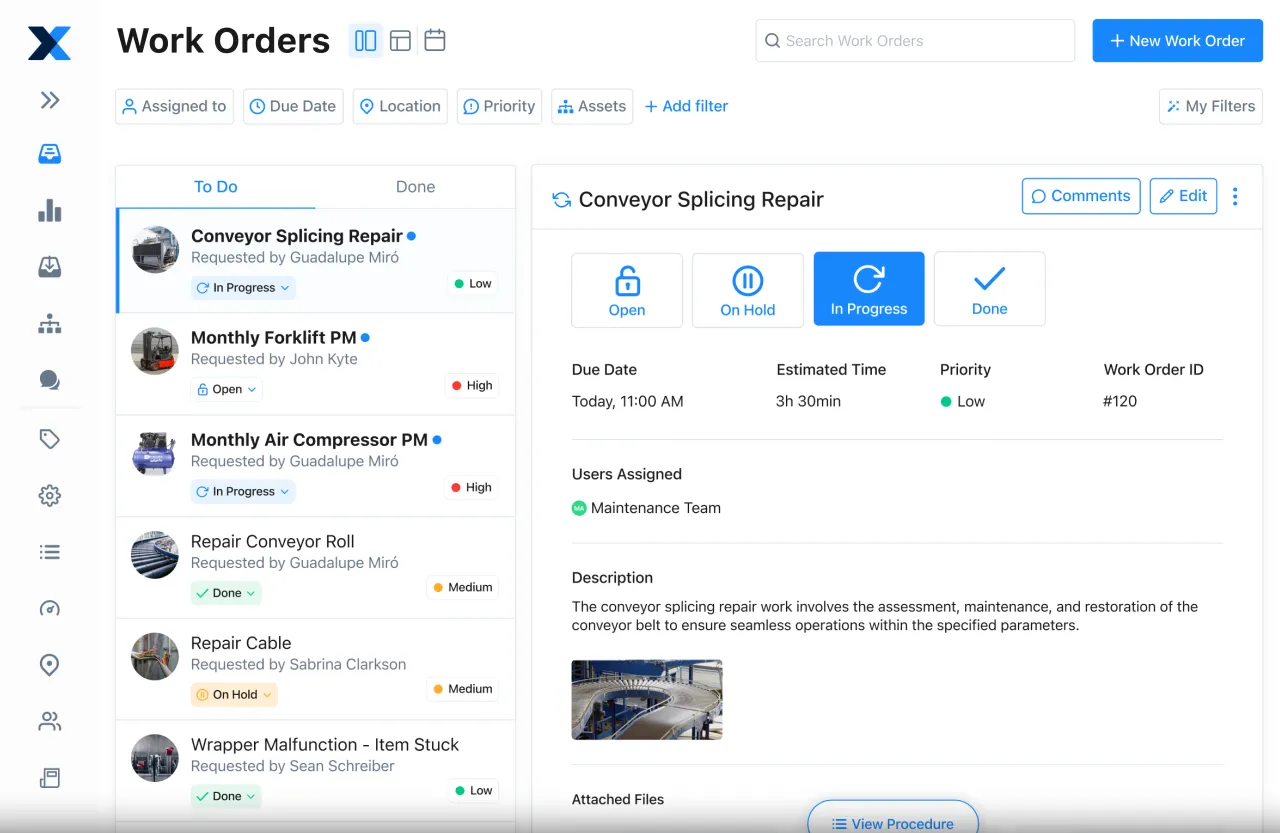Open the Reporting bar chart icon in sidebar

click(49, 210)
